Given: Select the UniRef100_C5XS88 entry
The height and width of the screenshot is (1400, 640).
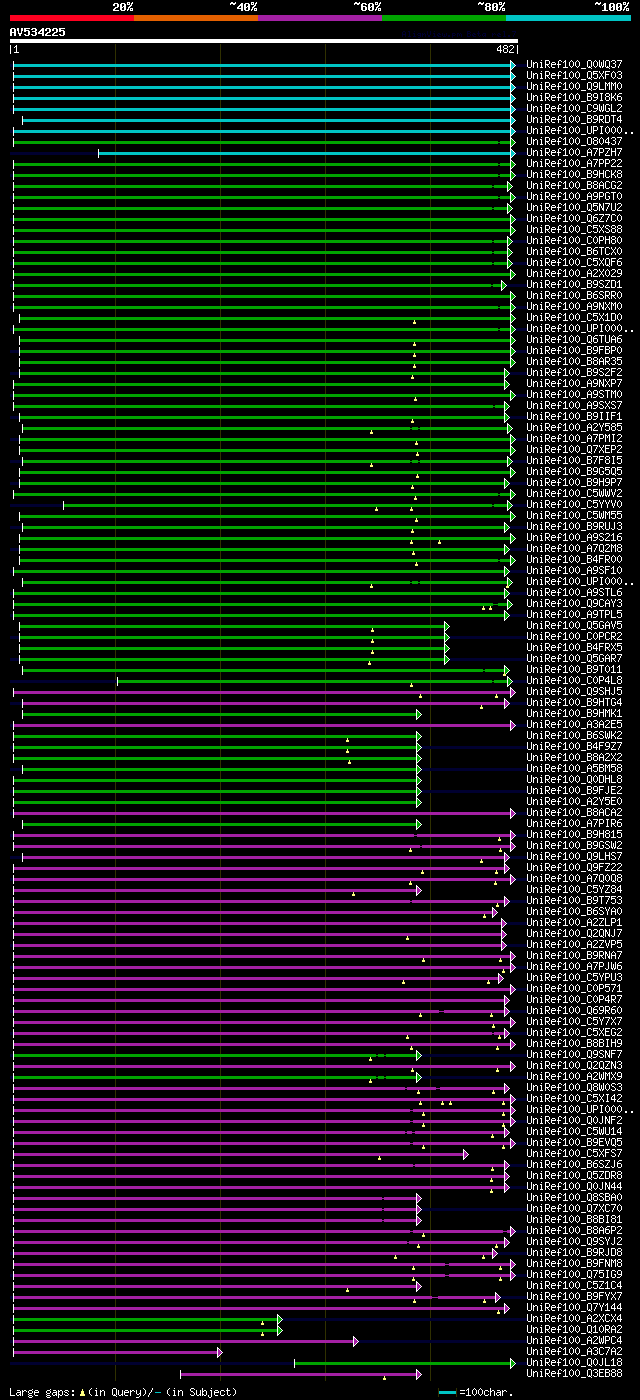Looking at the screenshot, I should pos(574,229).
